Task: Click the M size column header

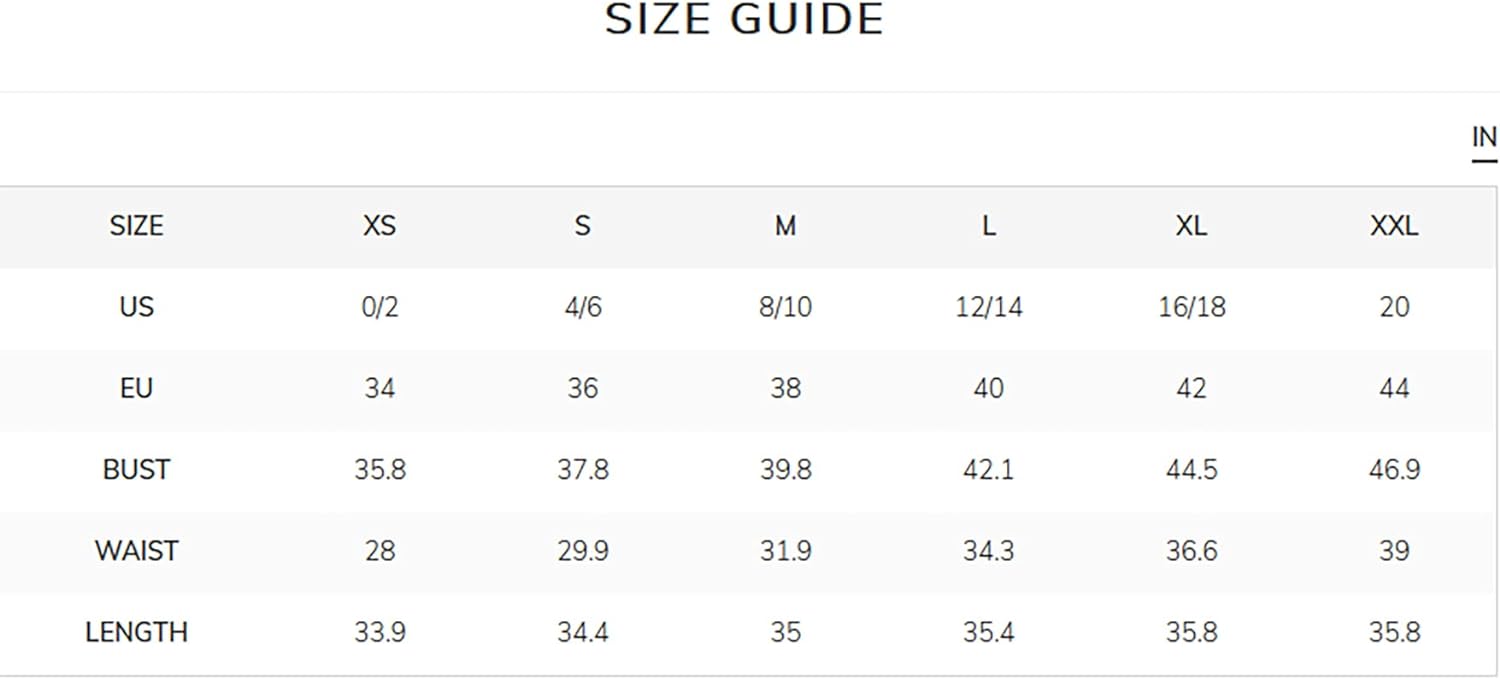Action: [785, 226]
